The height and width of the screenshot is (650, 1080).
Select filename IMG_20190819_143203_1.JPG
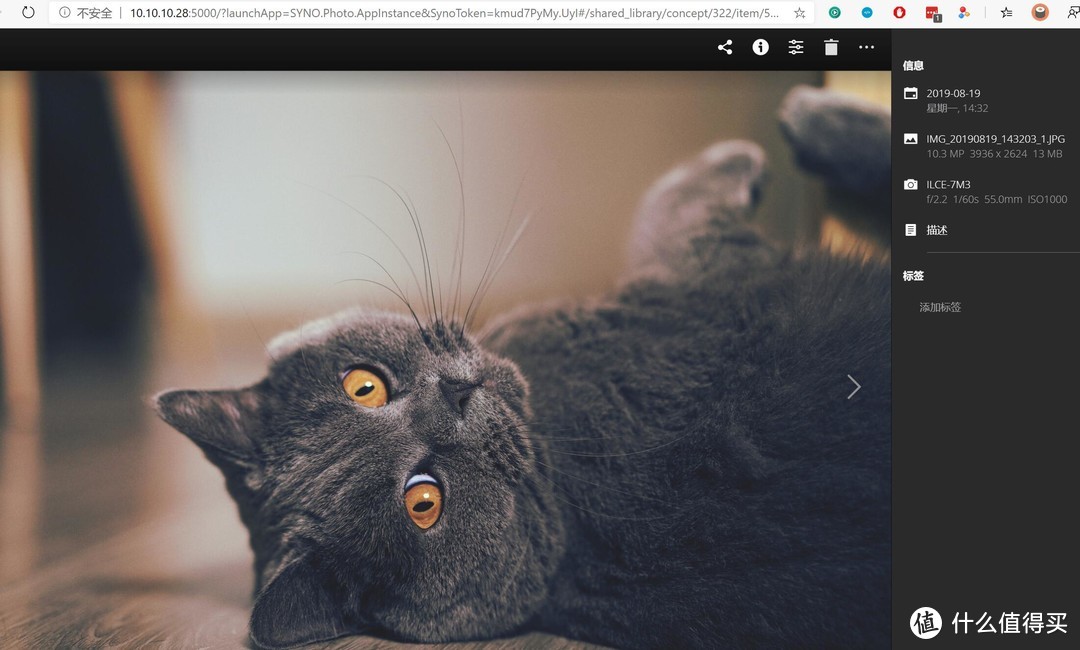pos(995,138)
